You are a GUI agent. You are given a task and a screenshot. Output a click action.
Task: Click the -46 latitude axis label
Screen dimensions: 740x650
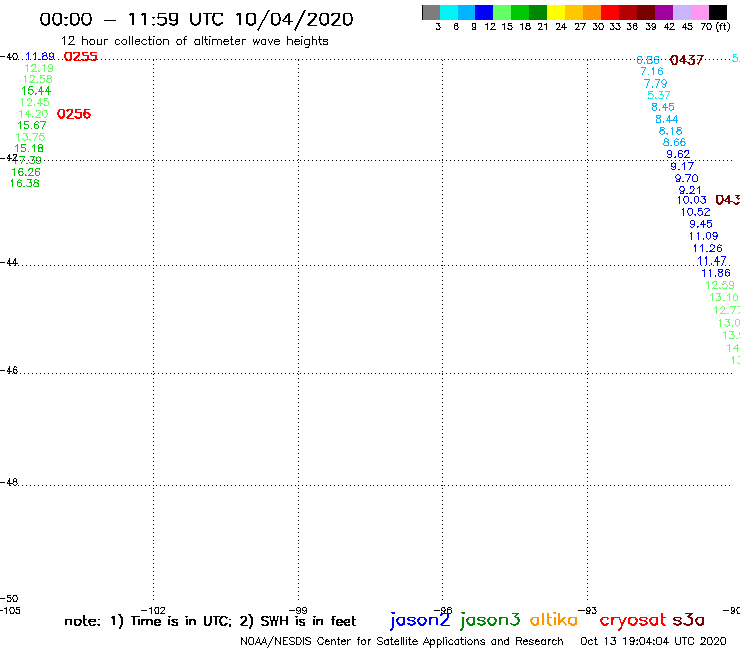[9, 370]
